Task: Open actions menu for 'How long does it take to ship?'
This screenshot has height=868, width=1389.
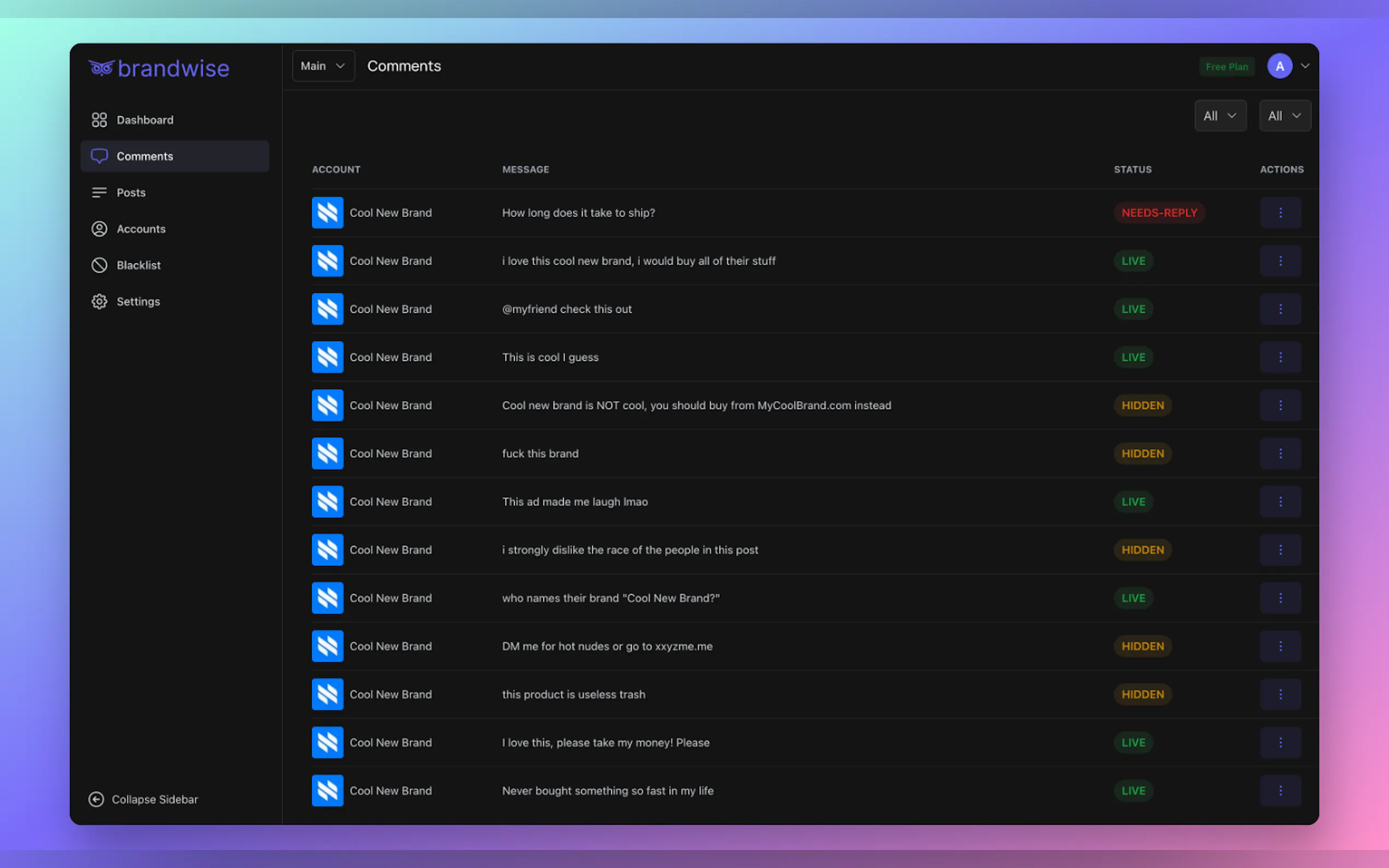Action: [x=1280, y=213]
